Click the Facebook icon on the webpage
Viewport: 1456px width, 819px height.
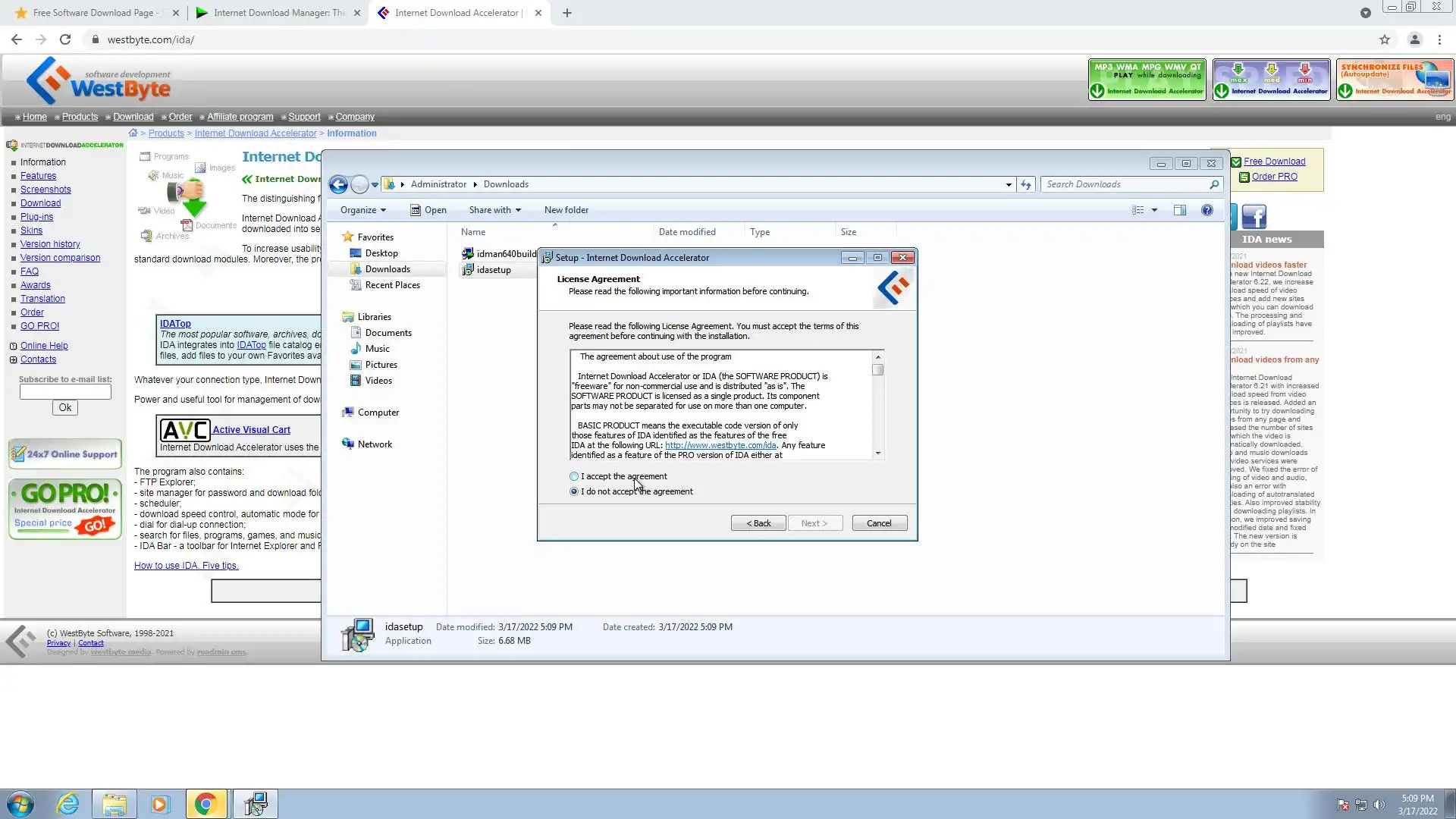[x=1254, y=217]
